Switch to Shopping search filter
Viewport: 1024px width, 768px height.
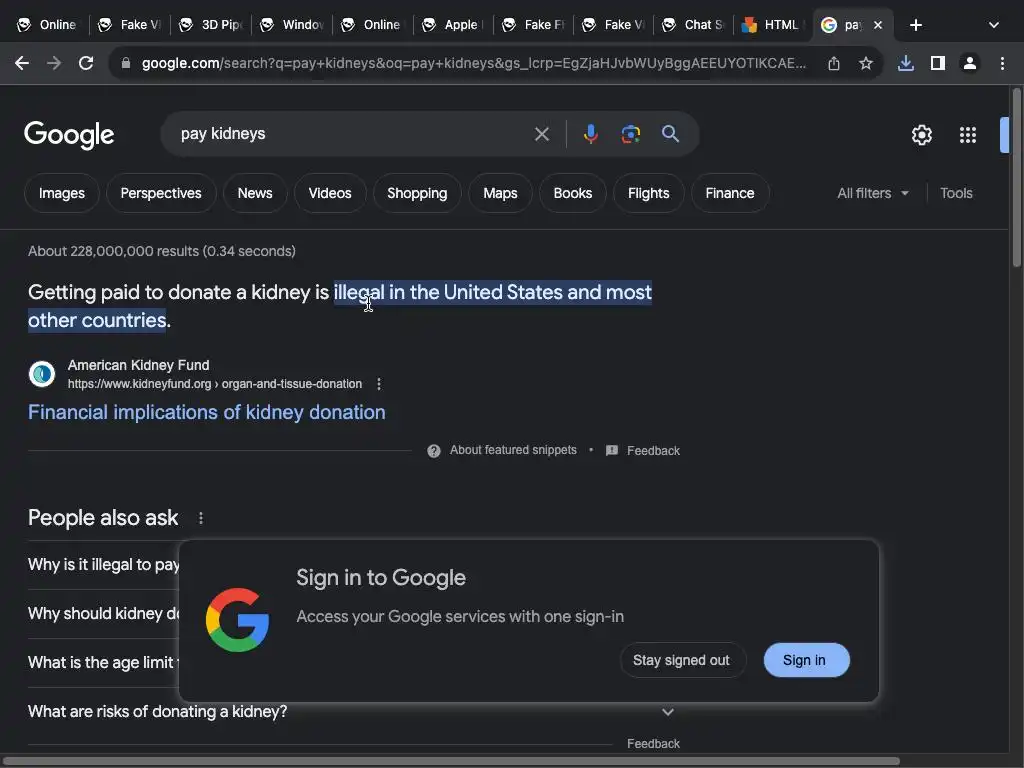coord(417,193)
